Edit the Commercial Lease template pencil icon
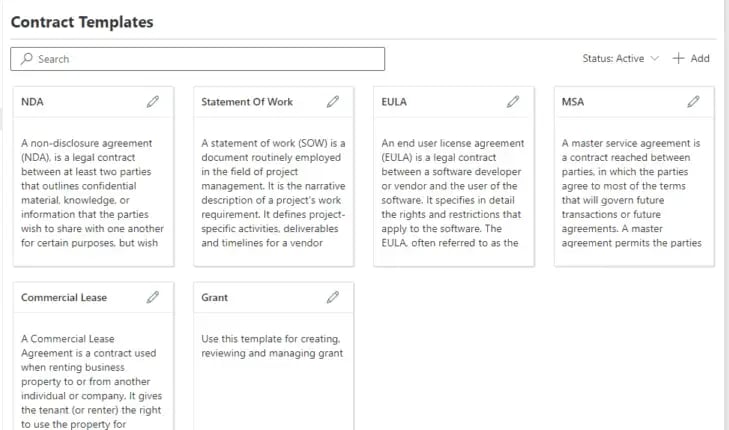The height and width of the screenshot is (430, 729). (x=152, y=298)
